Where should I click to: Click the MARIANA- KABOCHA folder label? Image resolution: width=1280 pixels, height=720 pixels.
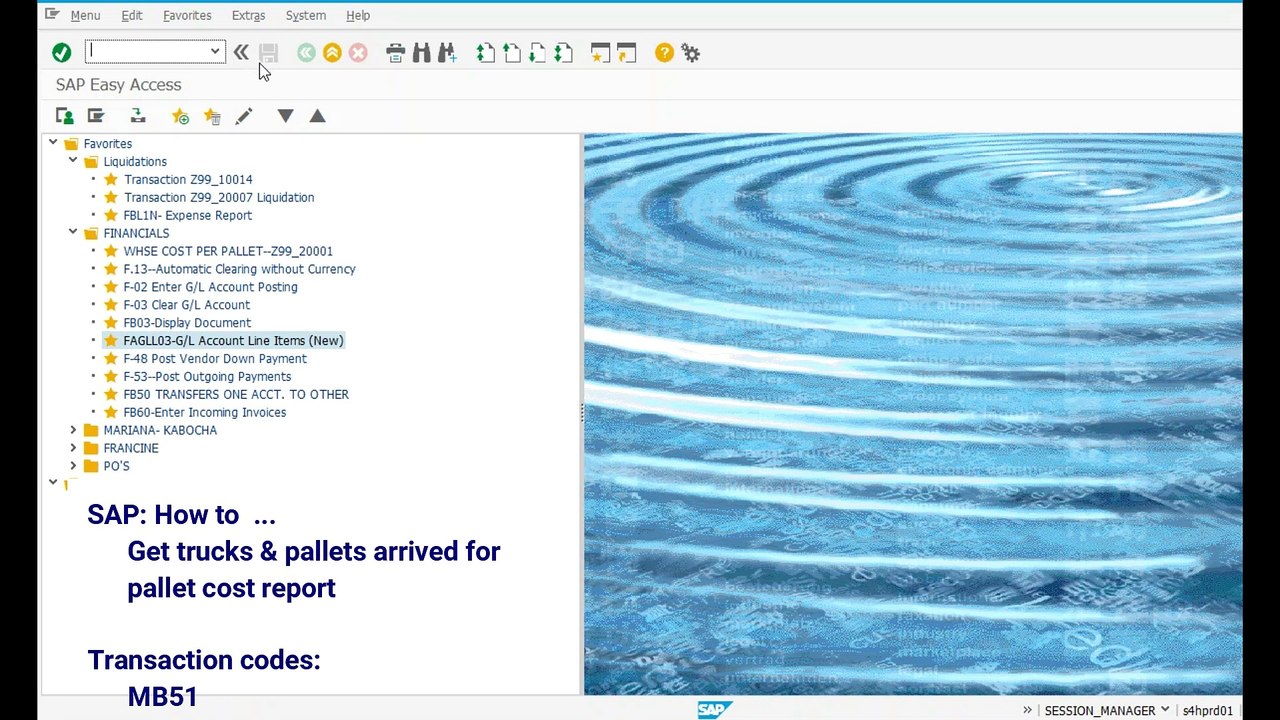pos(160,430)
